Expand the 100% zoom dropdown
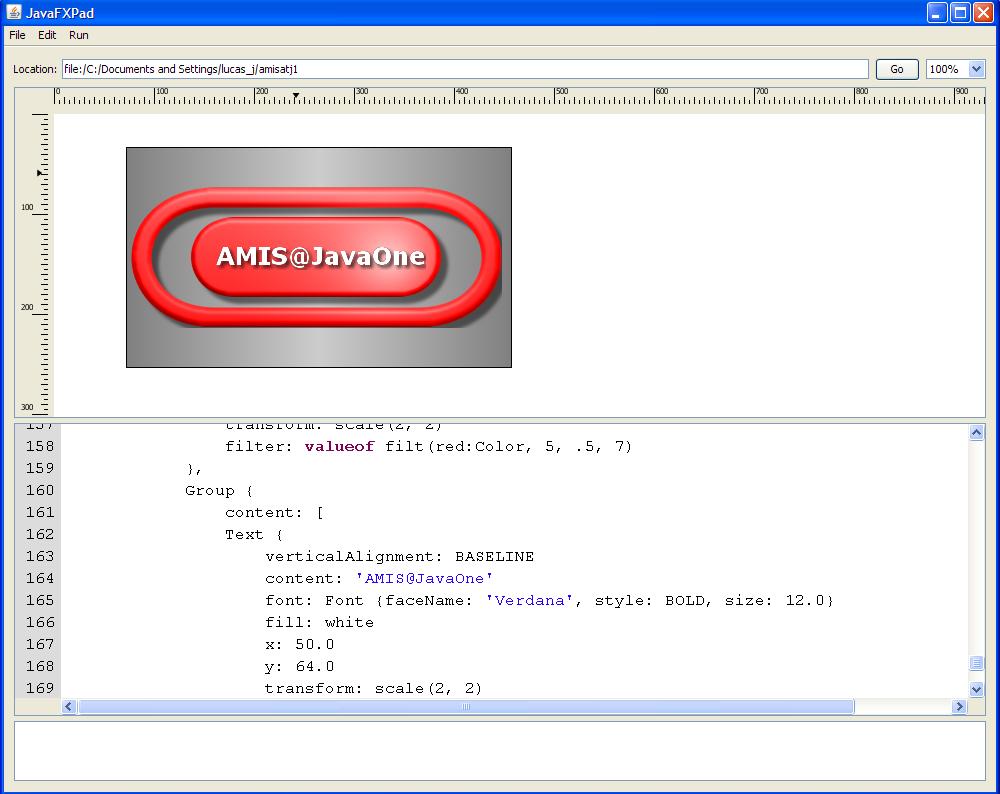This screenshot has height=794, width=1000. tap(976, 69)
